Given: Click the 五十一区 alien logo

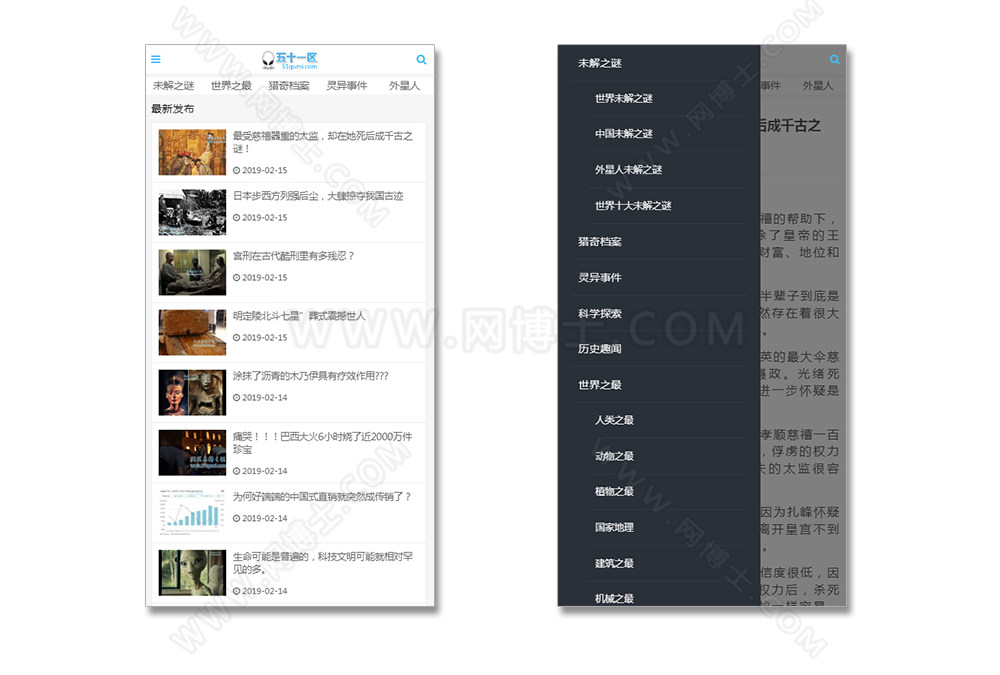Looking at the screenshot, I should tap(290, 60).
